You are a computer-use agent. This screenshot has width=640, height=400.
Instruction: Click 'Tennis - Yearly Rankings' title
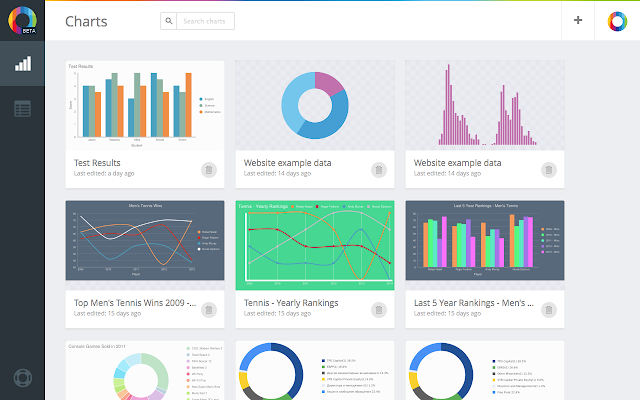[x=291, y=303]
